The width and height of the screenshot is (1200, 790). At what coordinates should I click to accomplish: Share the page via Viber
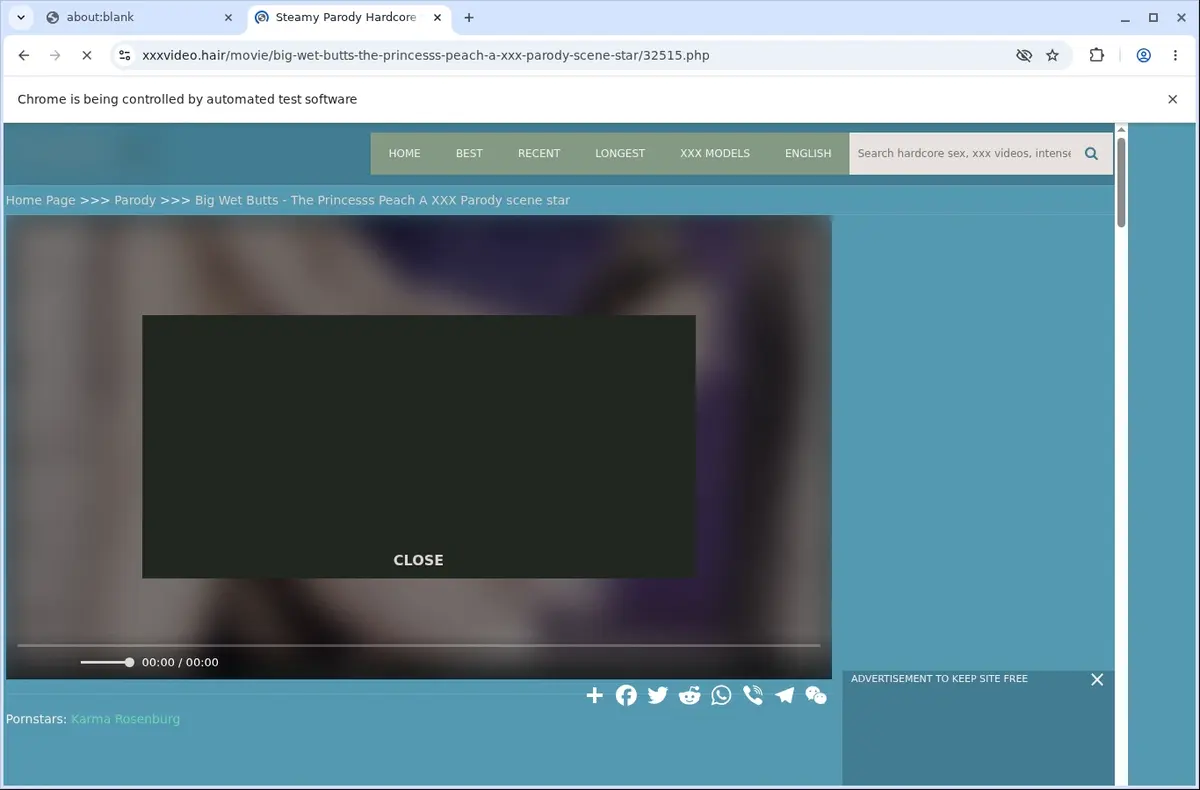pyautogui.click(x=753, y=695)
